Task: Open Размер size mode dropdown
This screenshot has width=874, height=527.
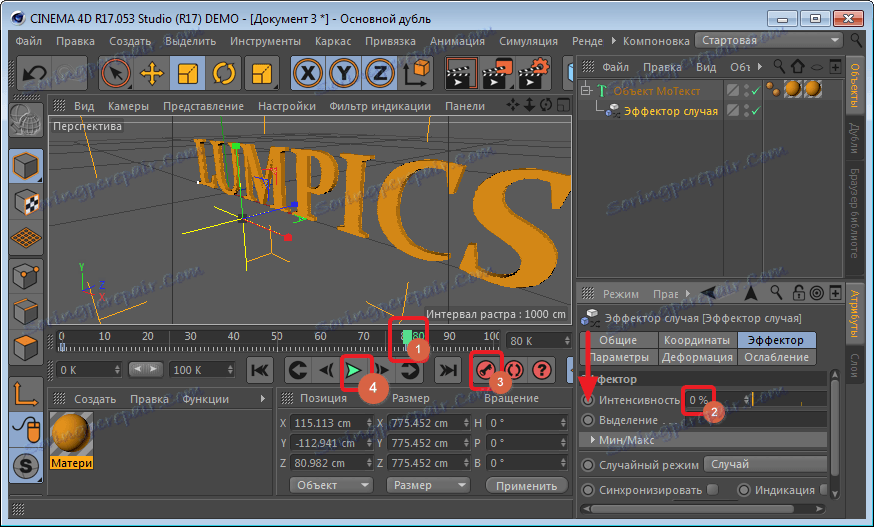Action: coord(428,485)
